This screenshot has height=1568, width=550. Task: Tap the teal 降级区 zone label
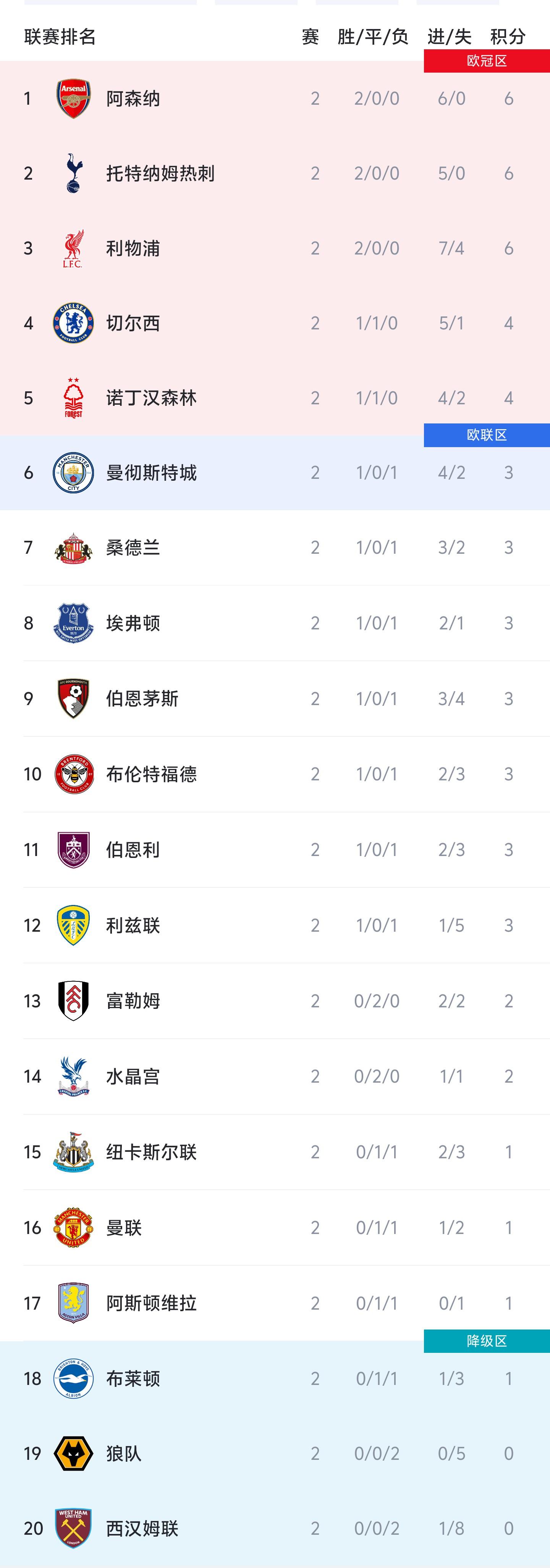487,1341
